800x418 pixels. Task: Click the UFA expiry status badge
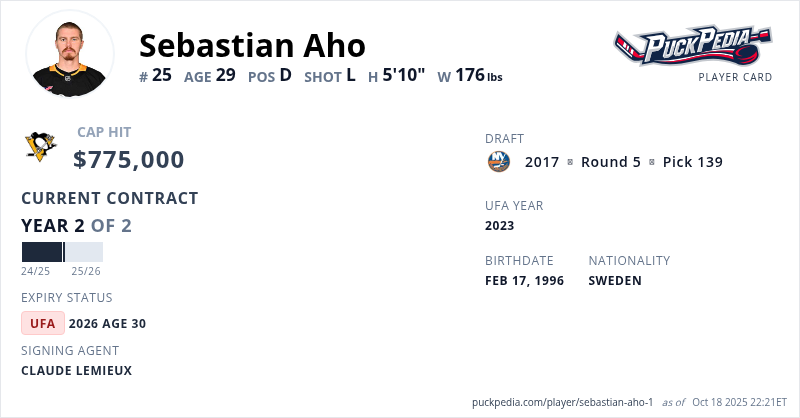click(43, 323)
